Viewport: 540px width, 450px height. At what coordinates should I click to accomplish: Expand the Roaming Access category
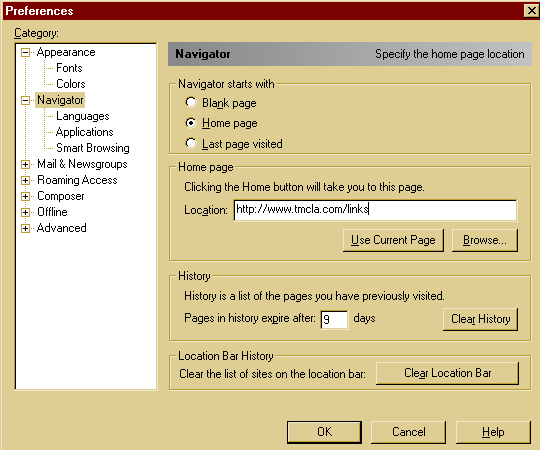[25, 180]
